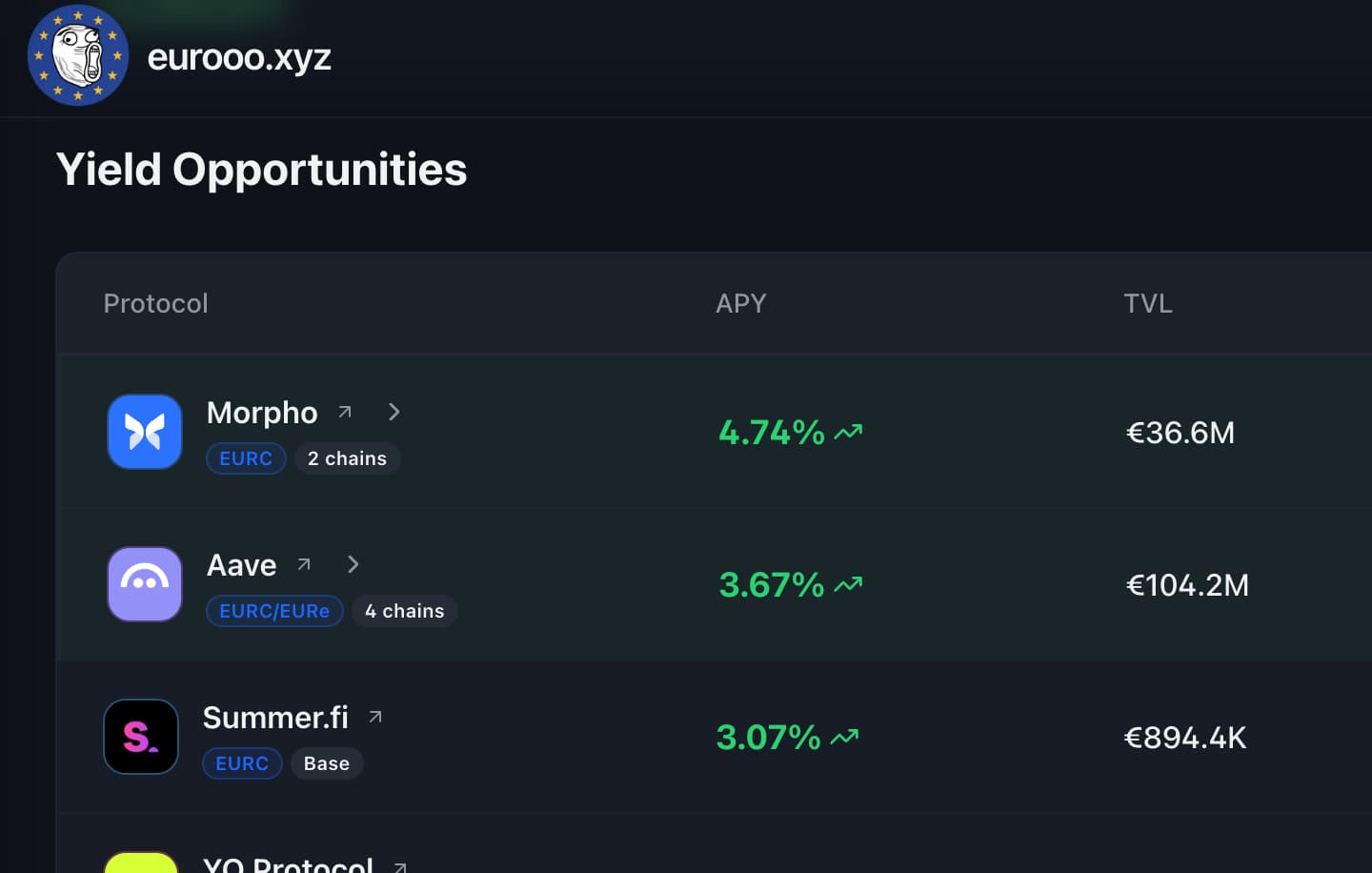Click the Summer.fi protocol name
1372x873 pixels.
(275, 718)
